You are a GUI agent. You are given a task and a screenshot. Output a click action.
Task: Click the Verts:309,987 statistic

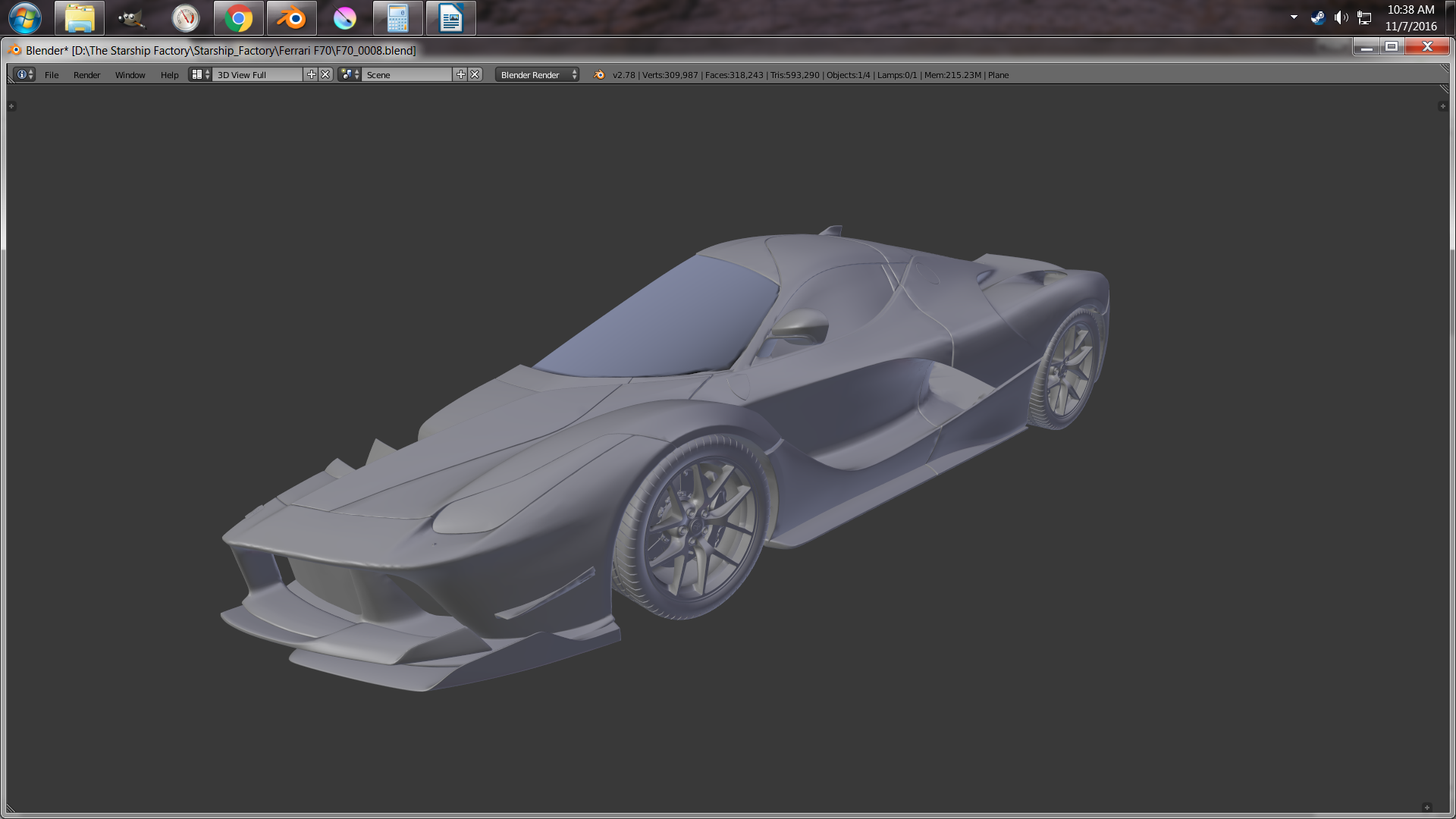pos(670,75)
